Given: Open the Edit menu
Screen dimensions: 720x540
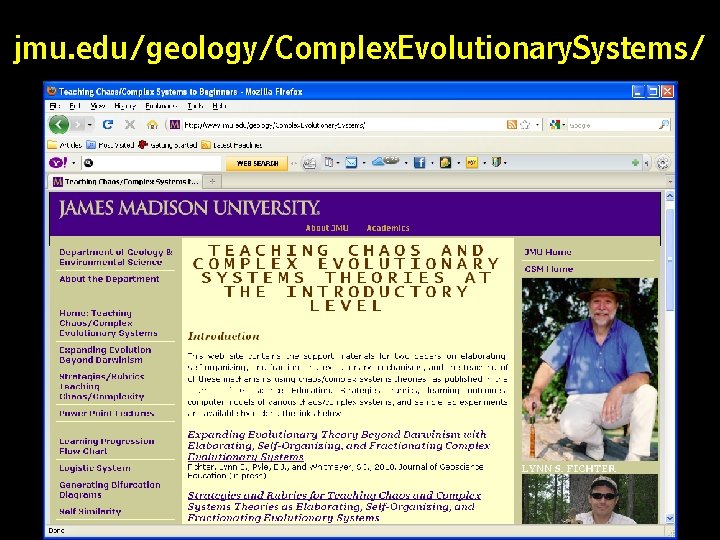Looking at the screenshot, I should pyautogui.click(x=75, y=106).
